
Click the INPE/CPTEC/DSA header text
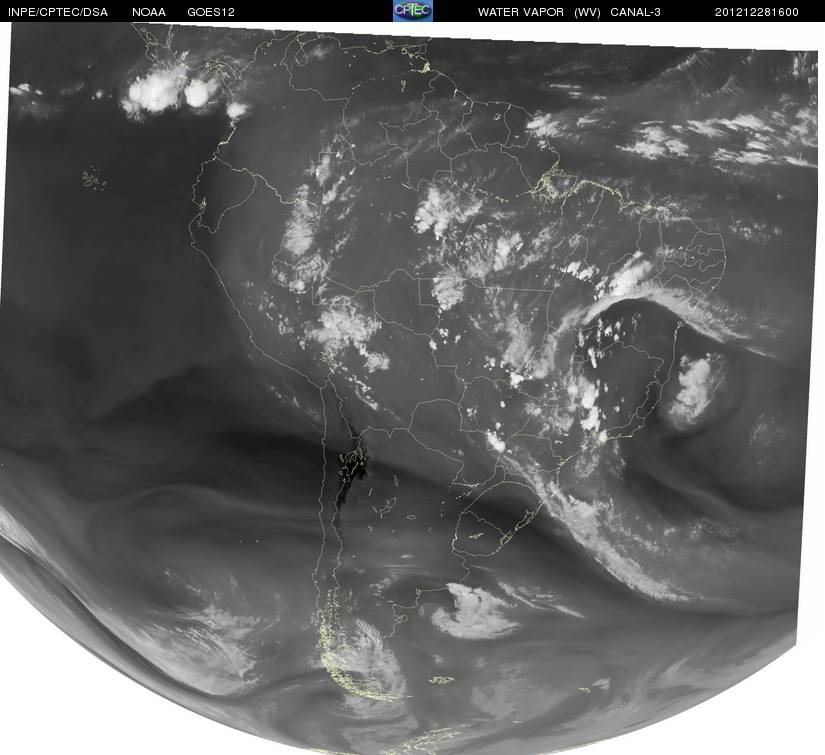tap(58, 12)
